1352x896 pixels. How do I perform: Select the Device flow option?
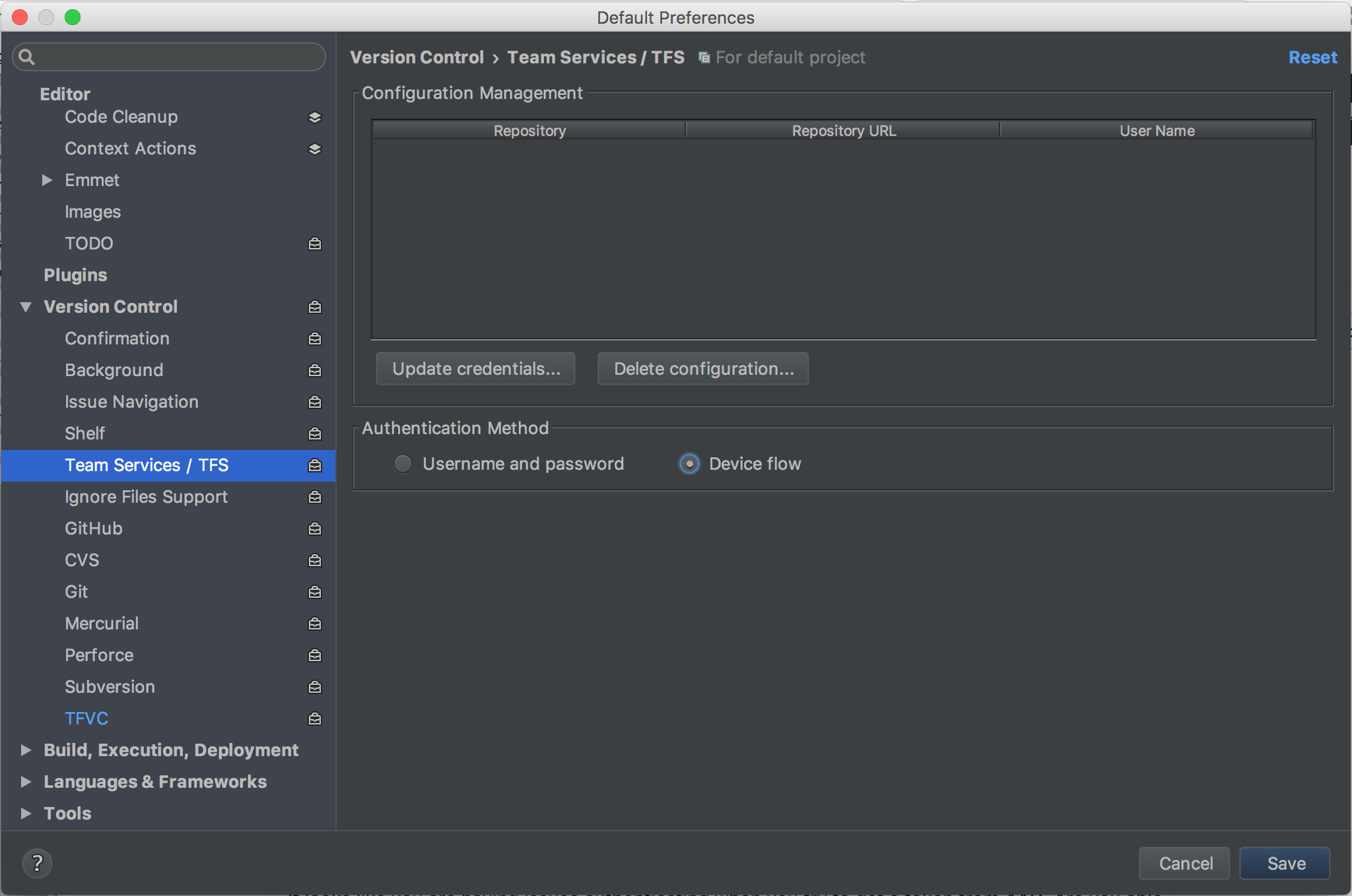(689, 463)
